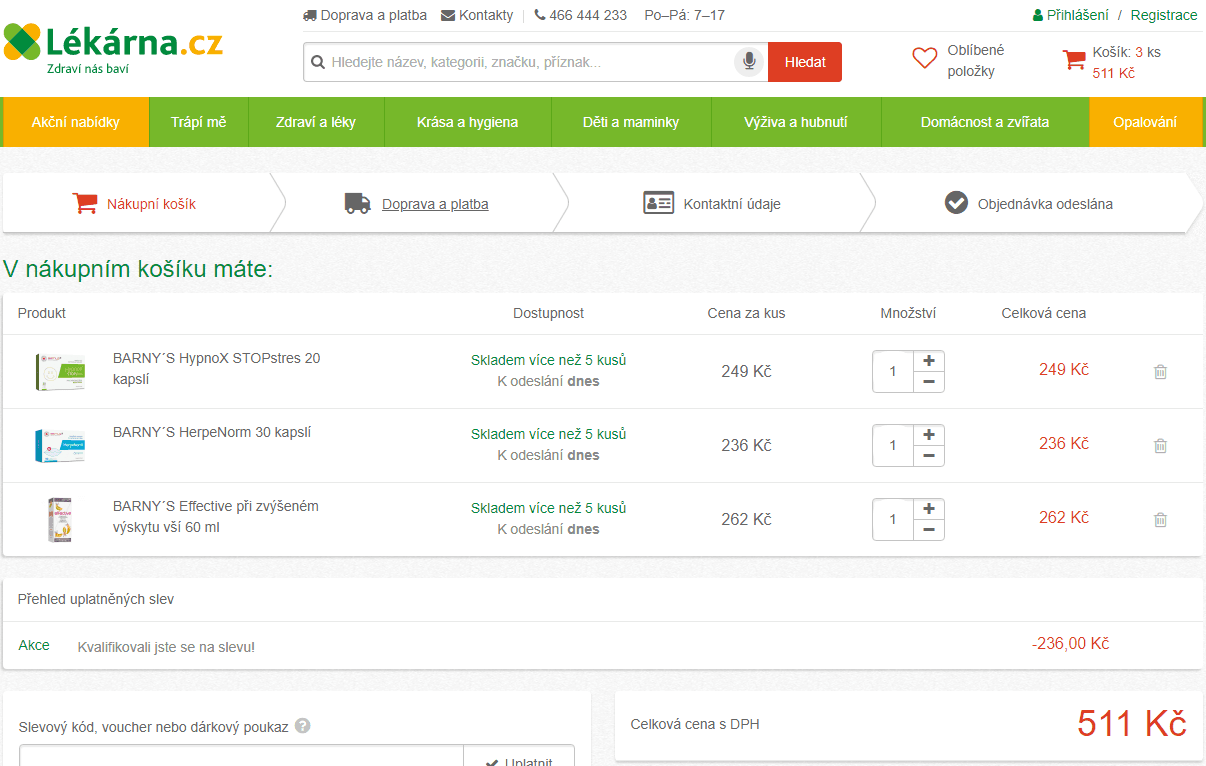Decrease HerpeNorm quantity with minus
This screenshot has height=766, width=1206.
point(929,456)
